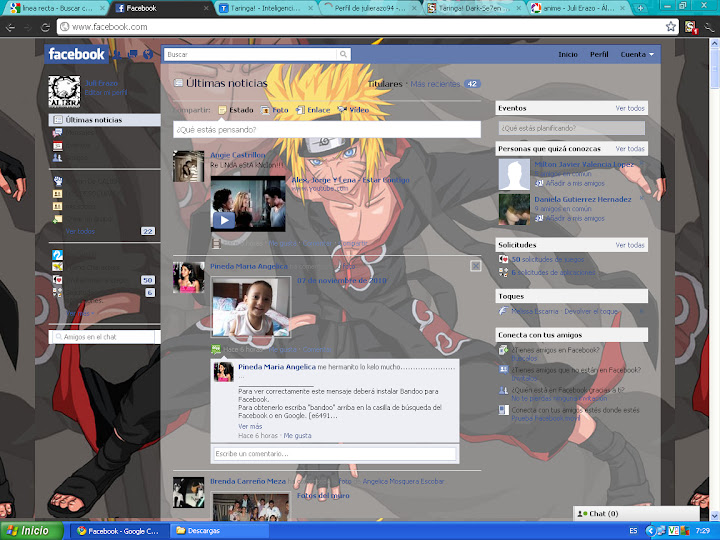Open Windows Inicio start button
Screen dimensions: 720x540
click(x=31, y=531)
